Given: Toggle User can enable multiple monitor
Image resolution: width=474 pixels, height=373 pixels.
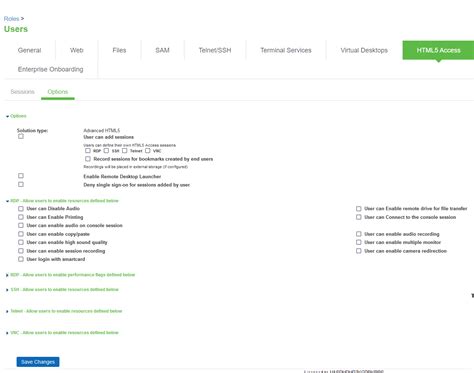Looking at the screenshot, I should click(x=359, y=242).
